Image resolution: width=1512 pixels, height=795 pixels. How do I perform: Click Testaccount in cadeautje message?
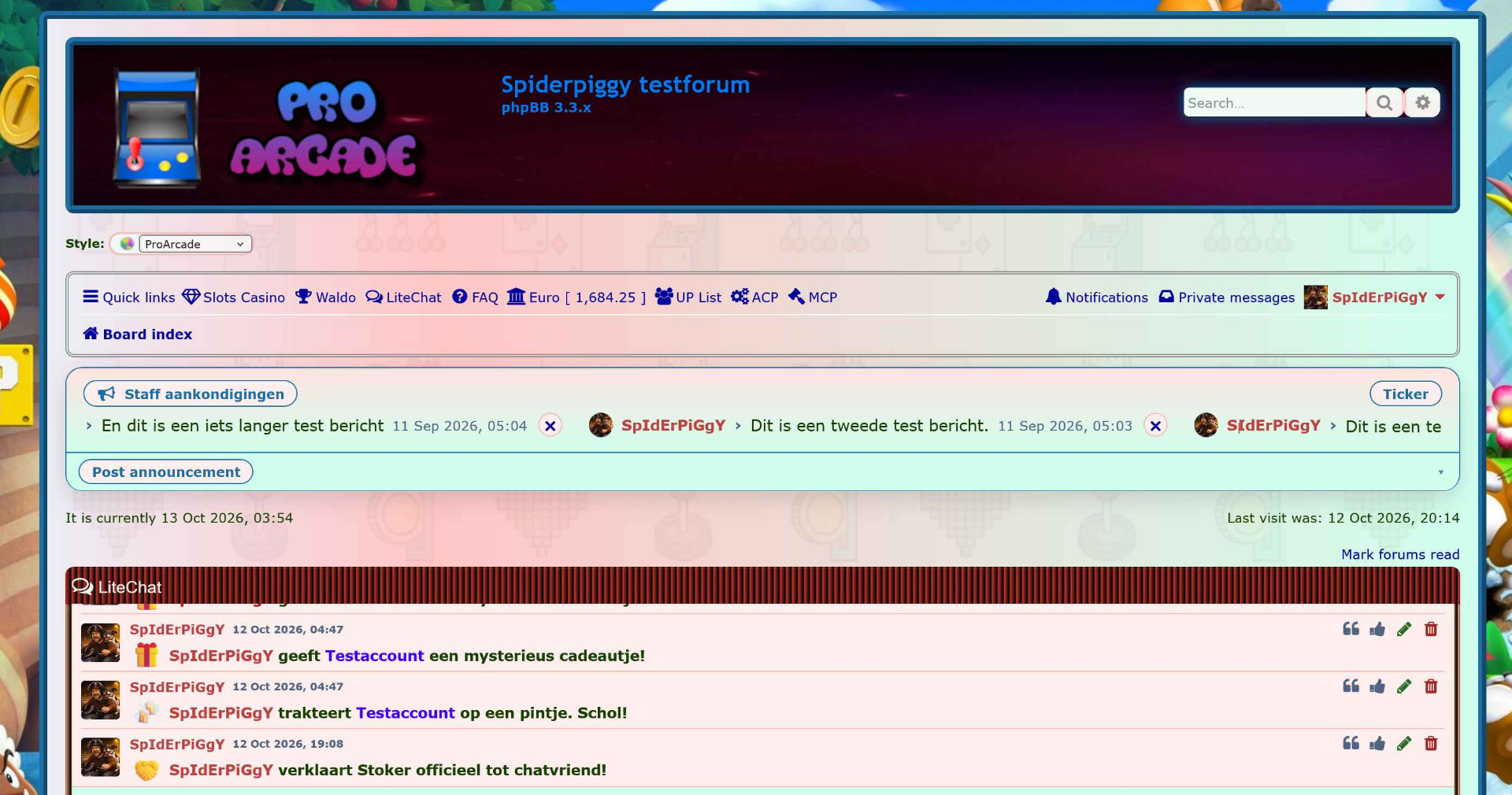375,656
